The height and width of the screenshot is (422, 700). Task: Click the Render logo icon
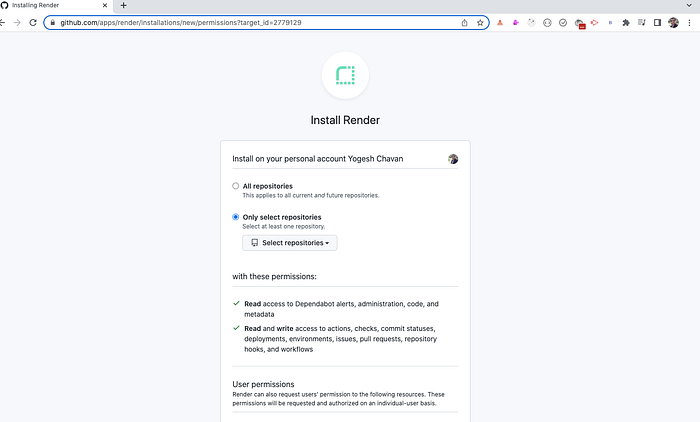tap(345, 75)
